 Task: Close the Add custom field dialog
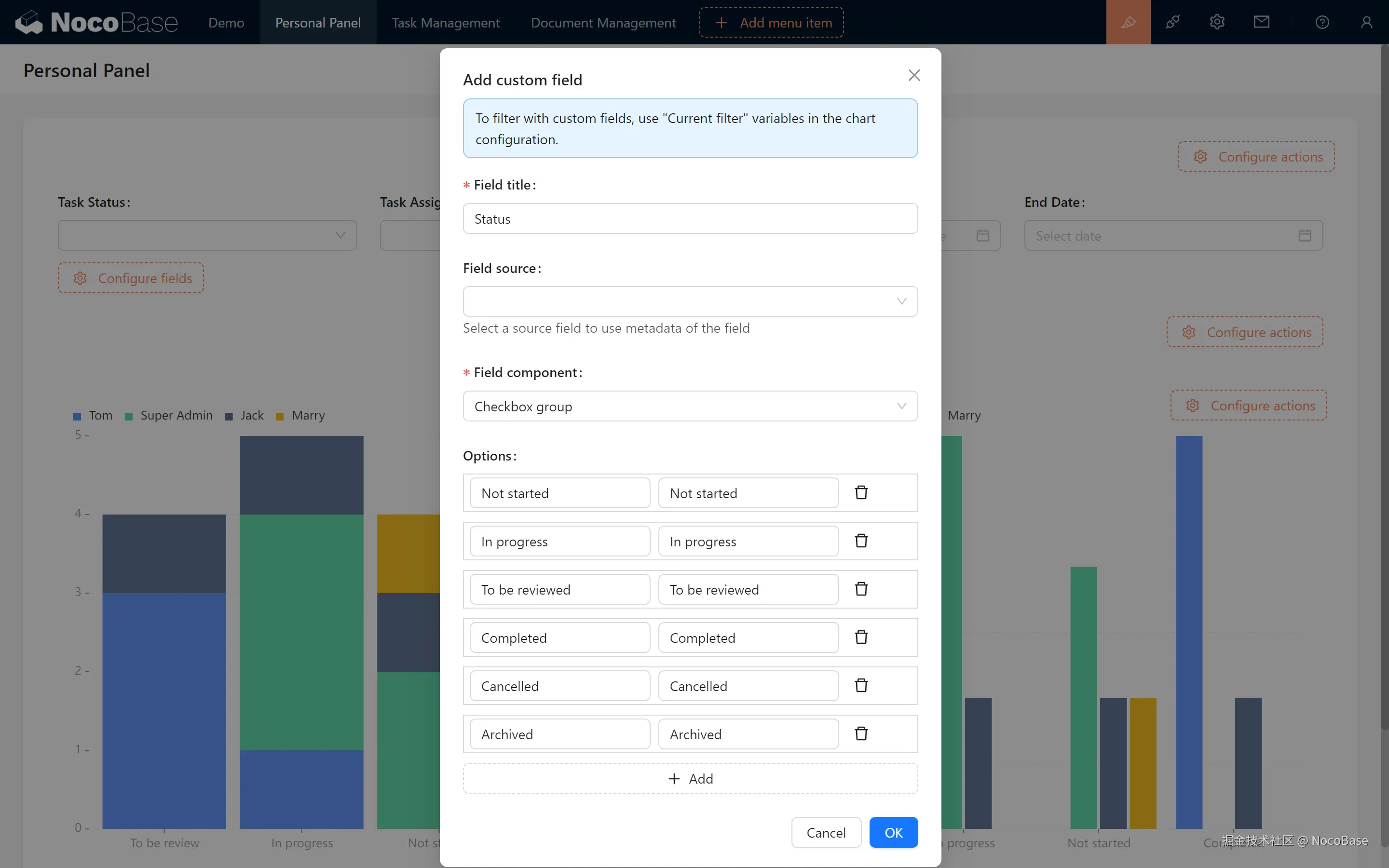tap(914, 75)
